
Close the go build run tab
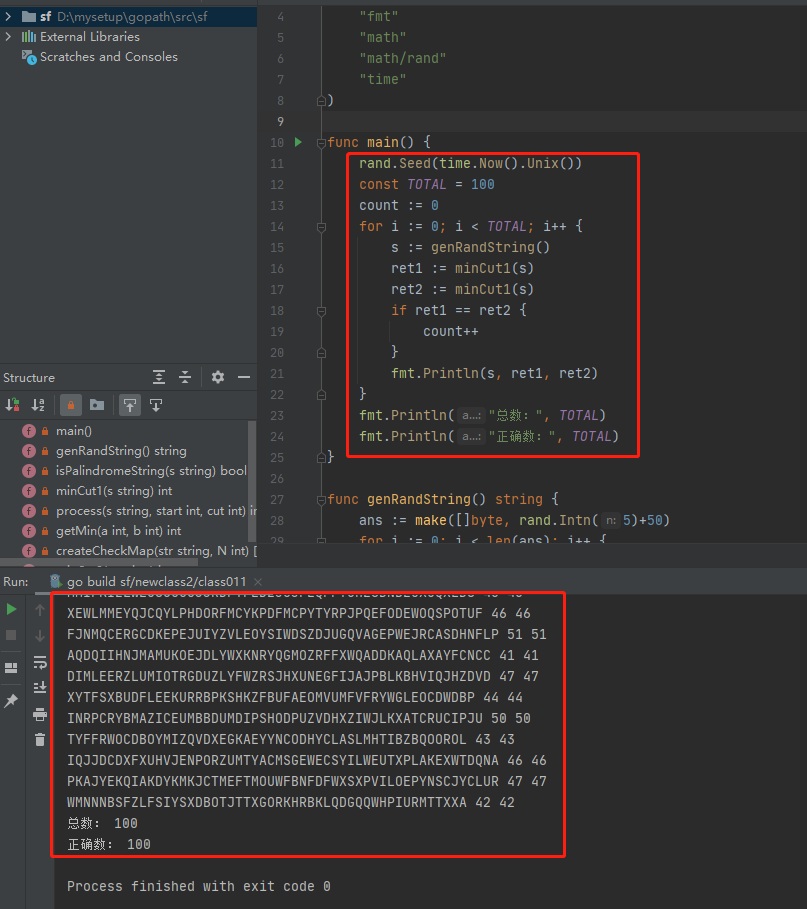258,581
